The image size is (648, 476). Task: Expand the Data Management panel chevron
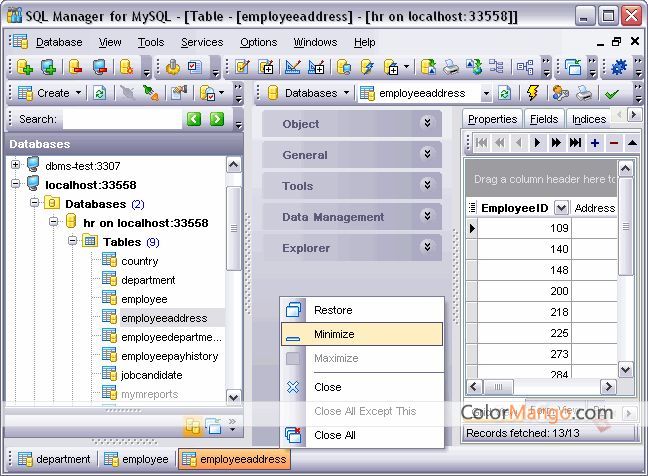(x=427, y=216)
